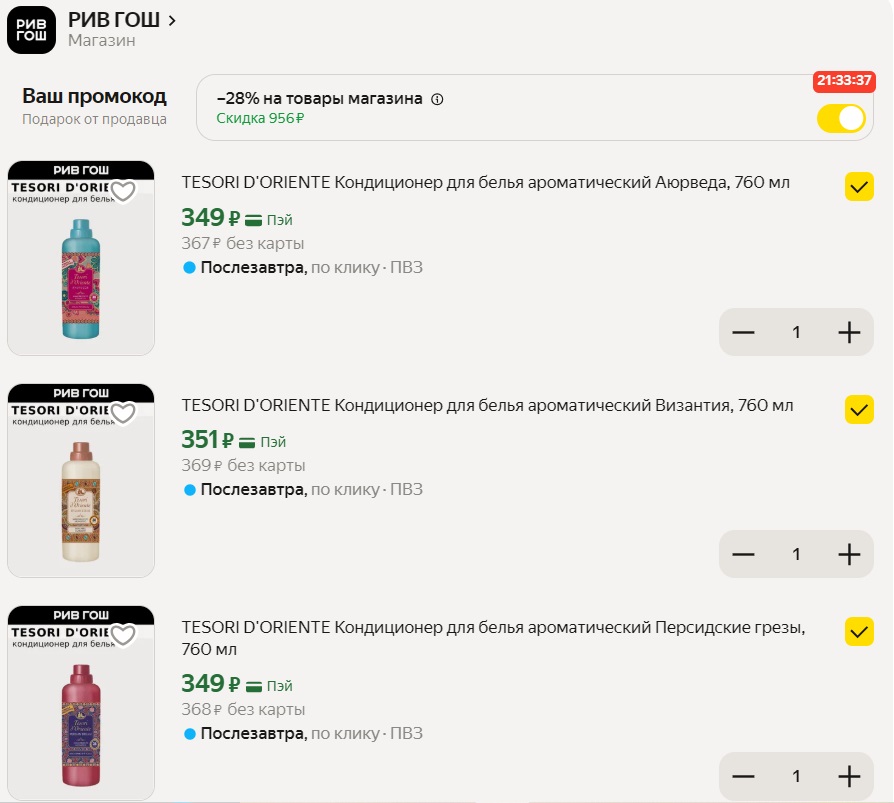Toggle the −28% promocode switch off
Image resolution: width=894 pixels, height=803 pixels.
click(x=841, y=118)
